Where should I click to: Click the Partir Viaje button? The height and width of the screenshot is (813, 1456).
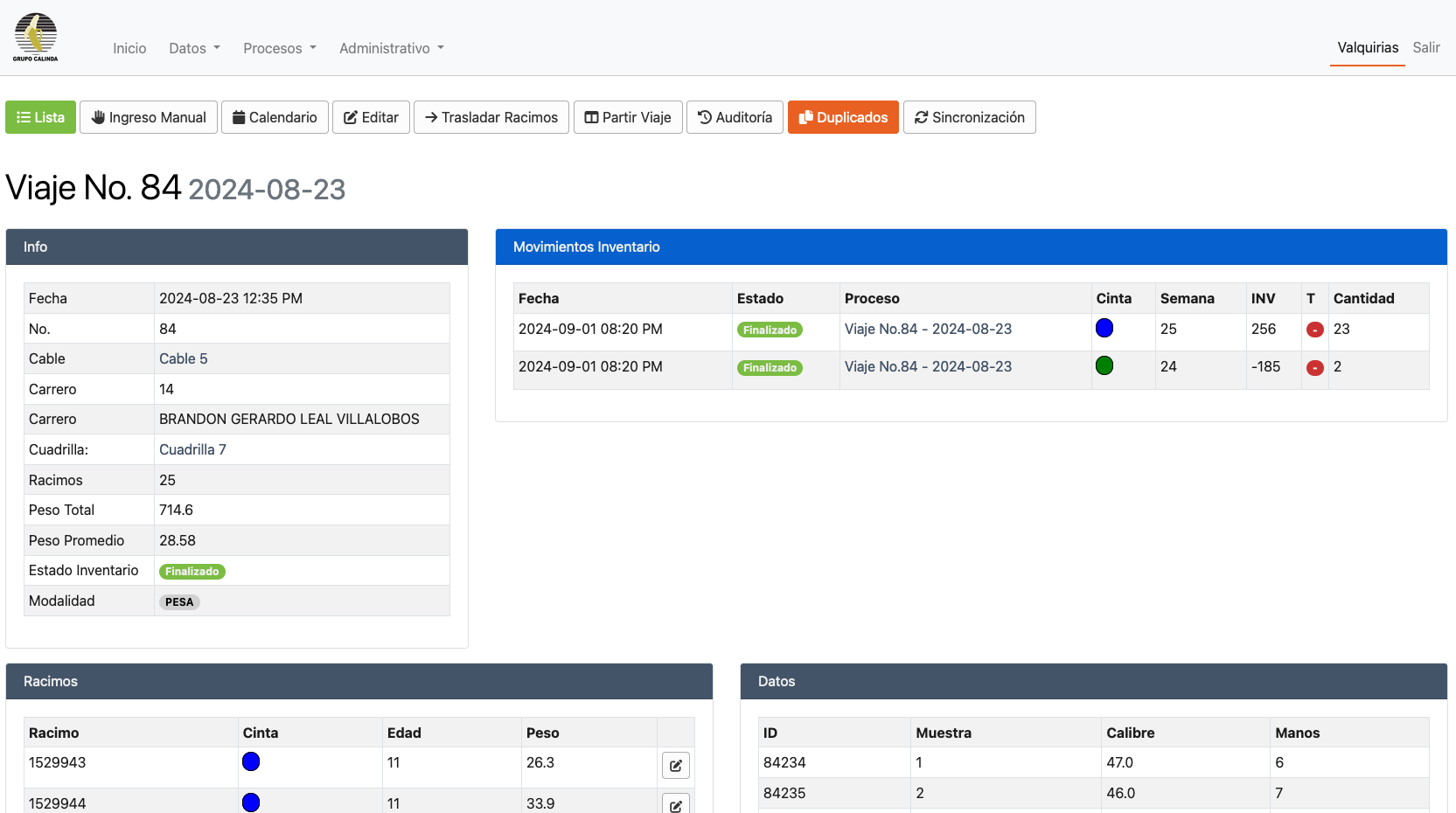click(628, 117)
